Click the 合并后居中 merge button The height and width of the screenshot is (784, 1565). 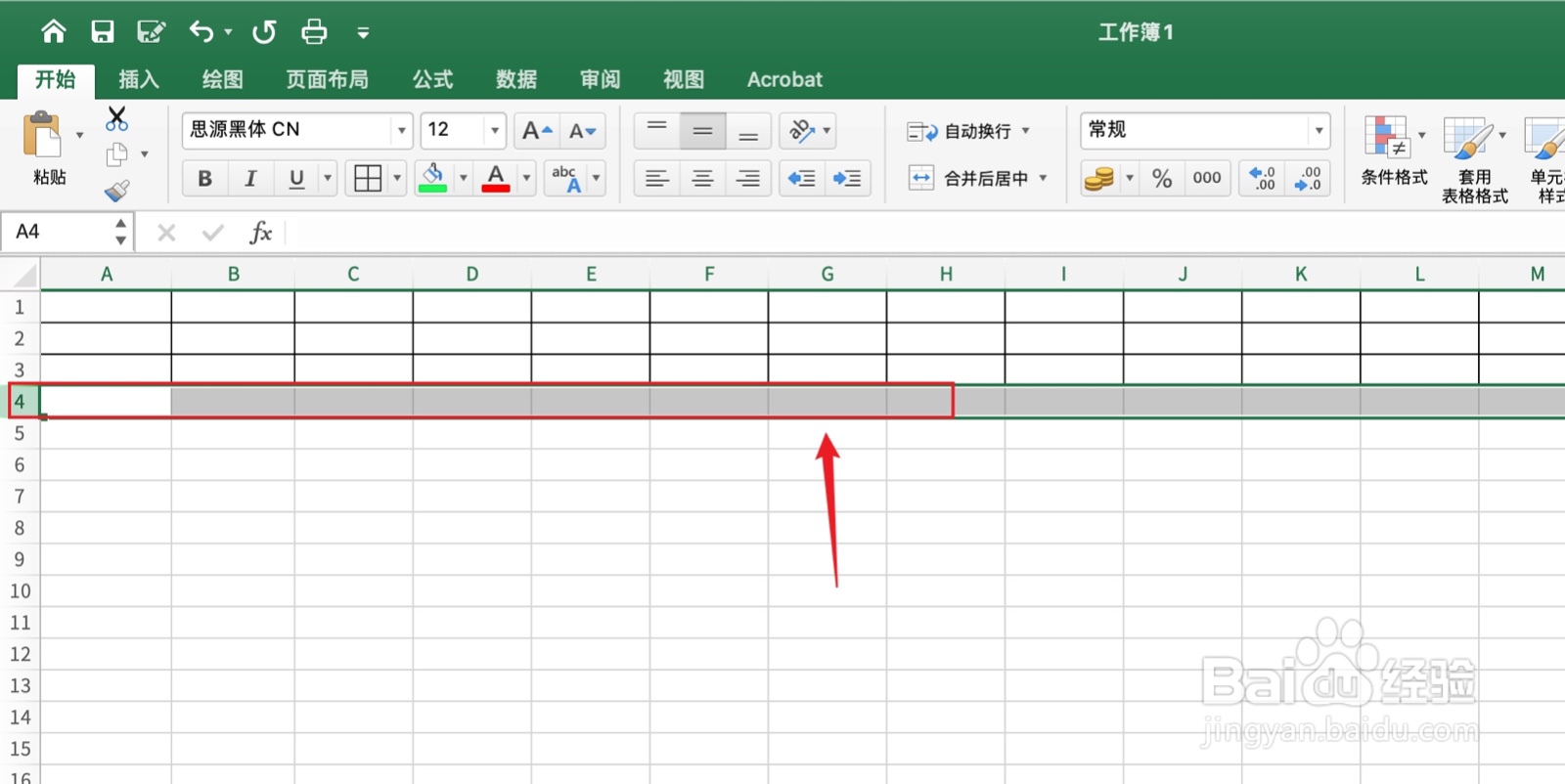tap(967, 178)
